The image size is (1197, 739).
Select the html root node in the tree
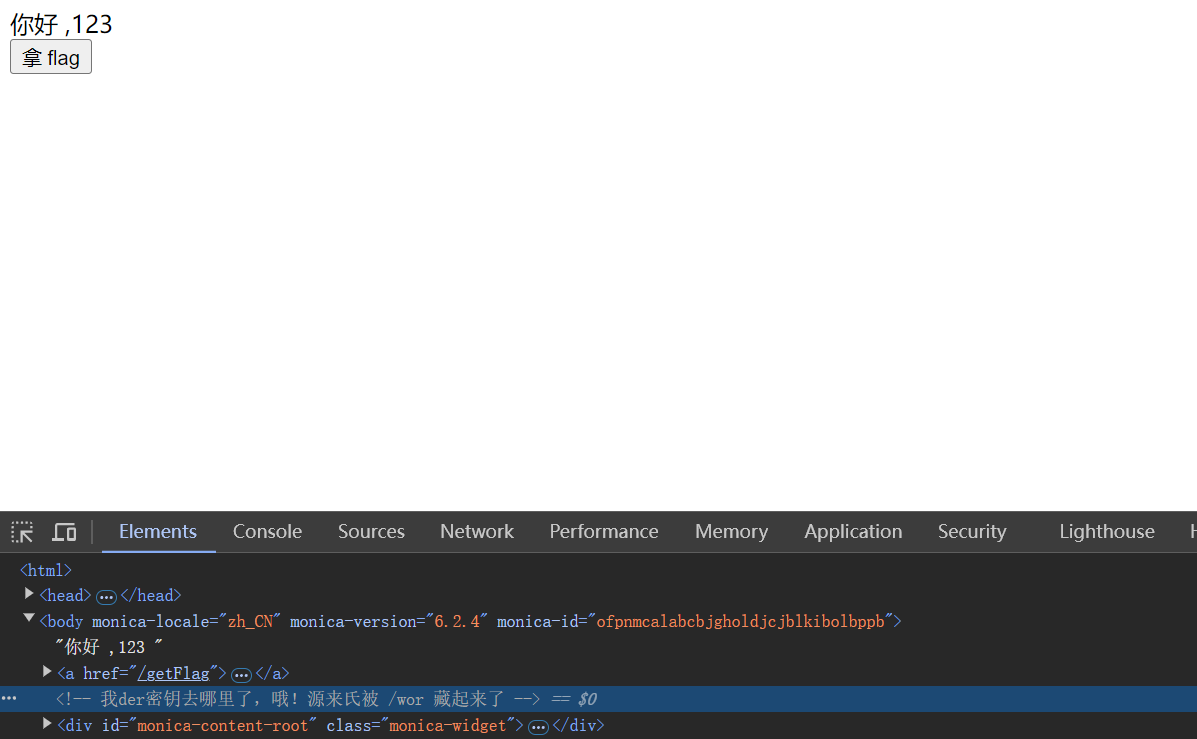coord(45,569)
